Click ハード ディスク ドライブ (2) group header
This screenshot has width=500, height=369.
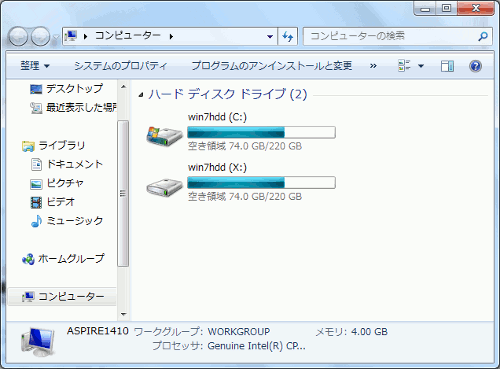(x=227, y=94)
